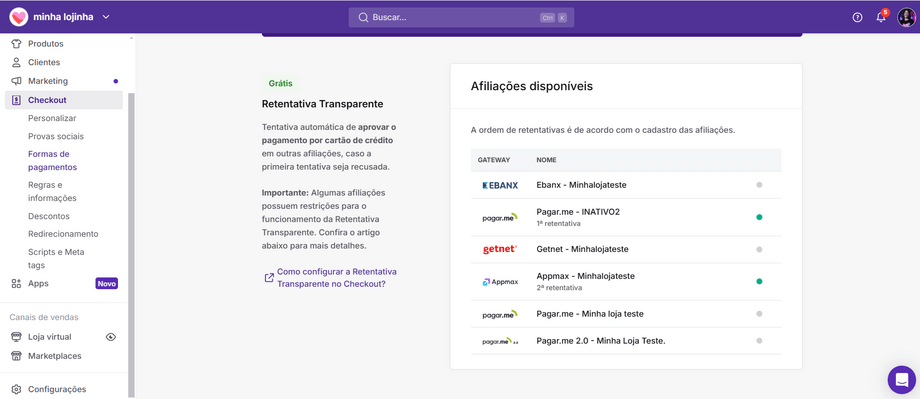Click the sidebar vertical scrollbar
920x399 pixels.
pos(131,245)
